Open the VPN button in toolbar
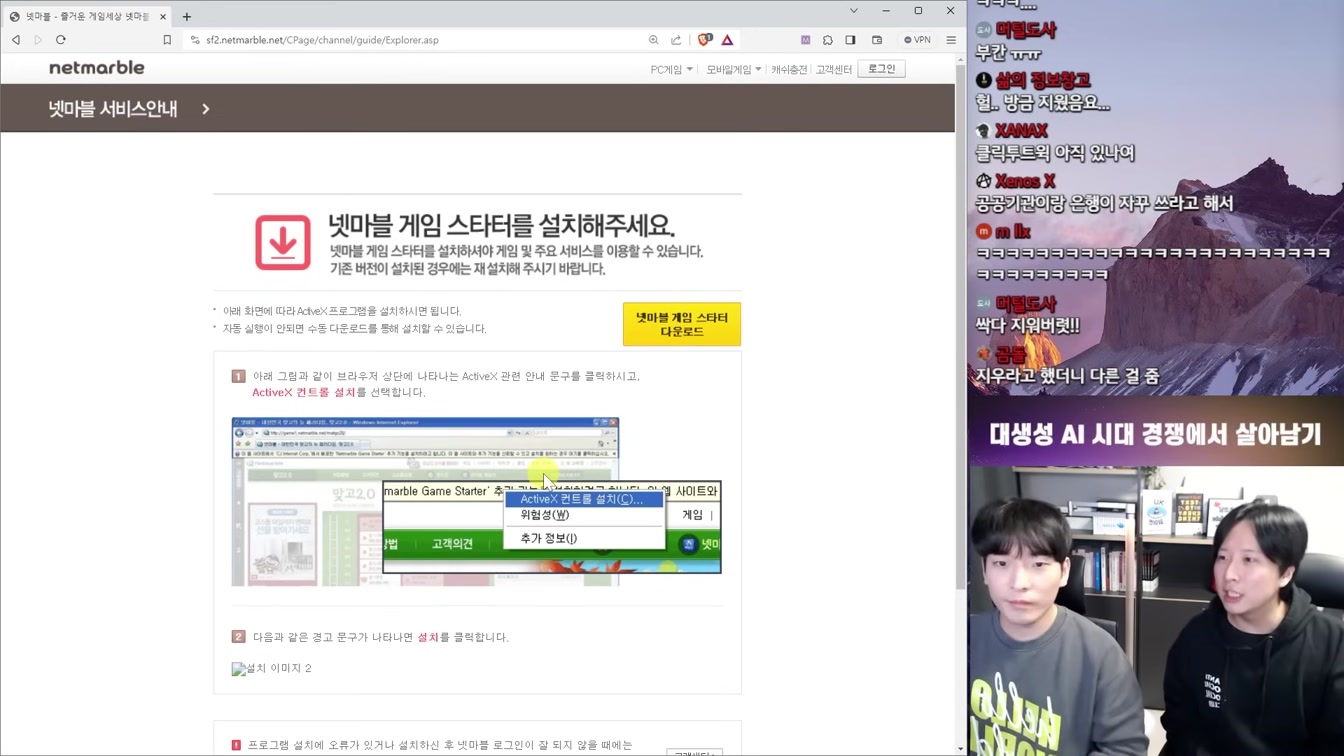 [x=917, y=40]
